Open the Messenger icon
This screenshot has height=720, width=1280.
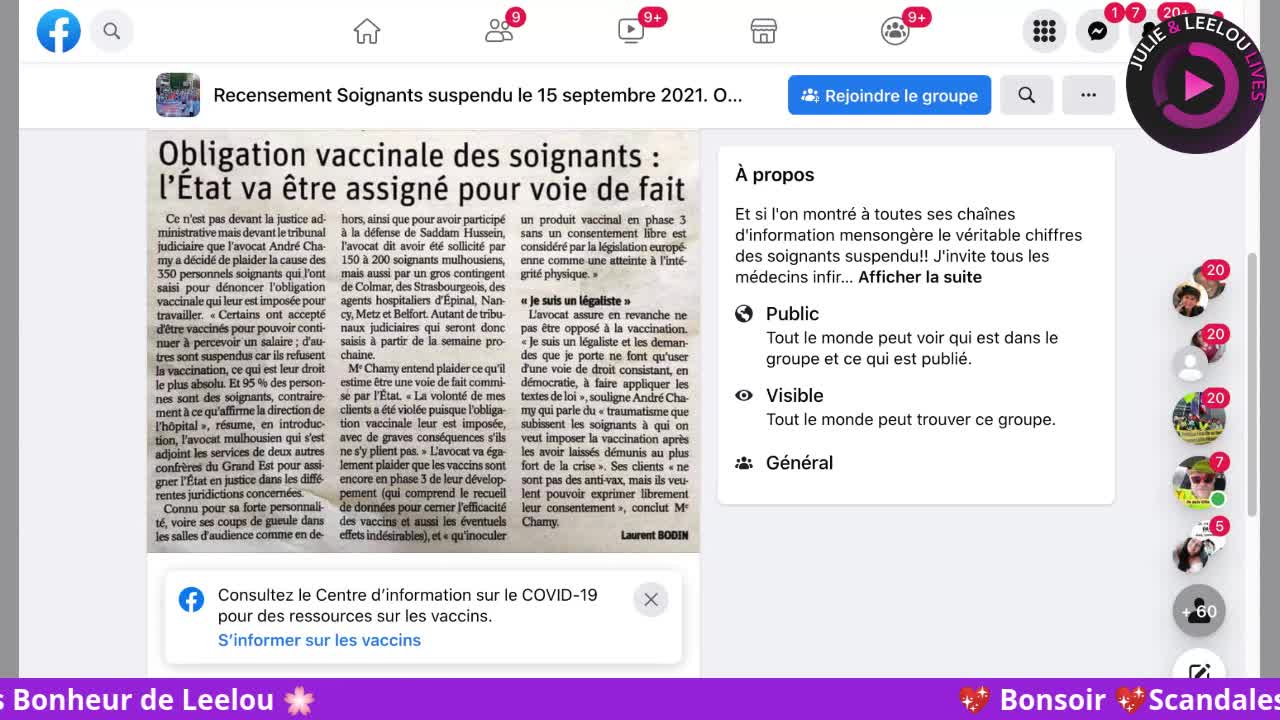pyautogui.click(x=1097, y=31)
